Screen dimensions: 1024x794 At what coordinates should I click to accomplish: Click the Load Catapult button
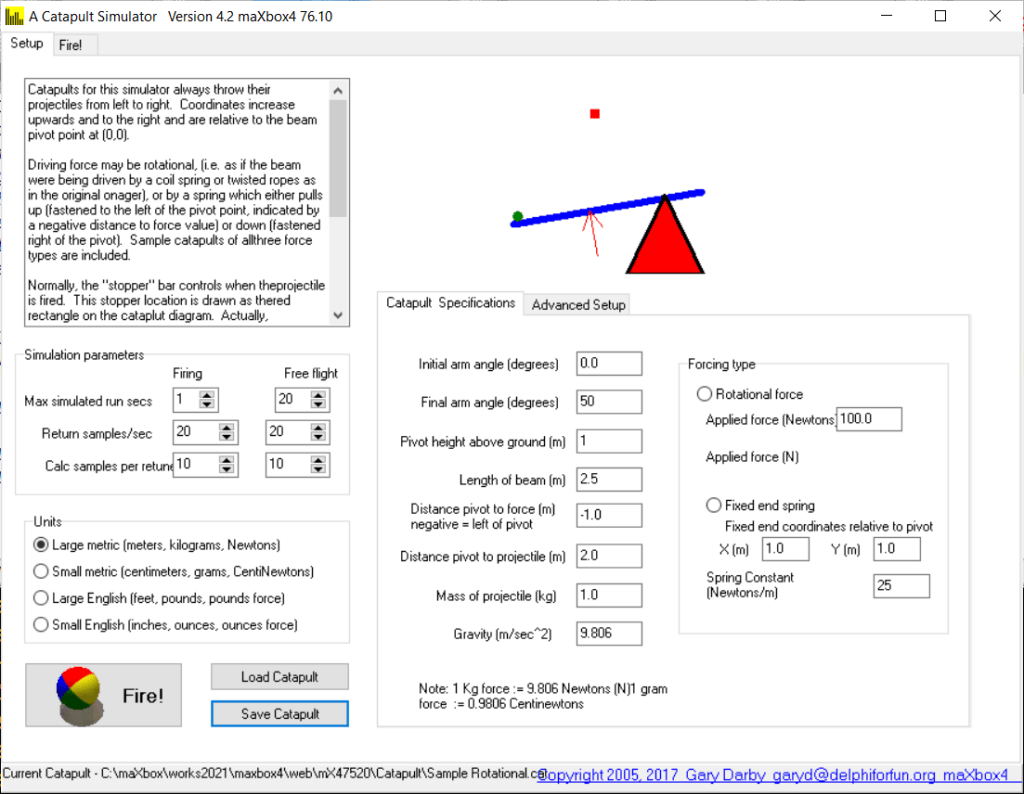click(x=279, y=677)
